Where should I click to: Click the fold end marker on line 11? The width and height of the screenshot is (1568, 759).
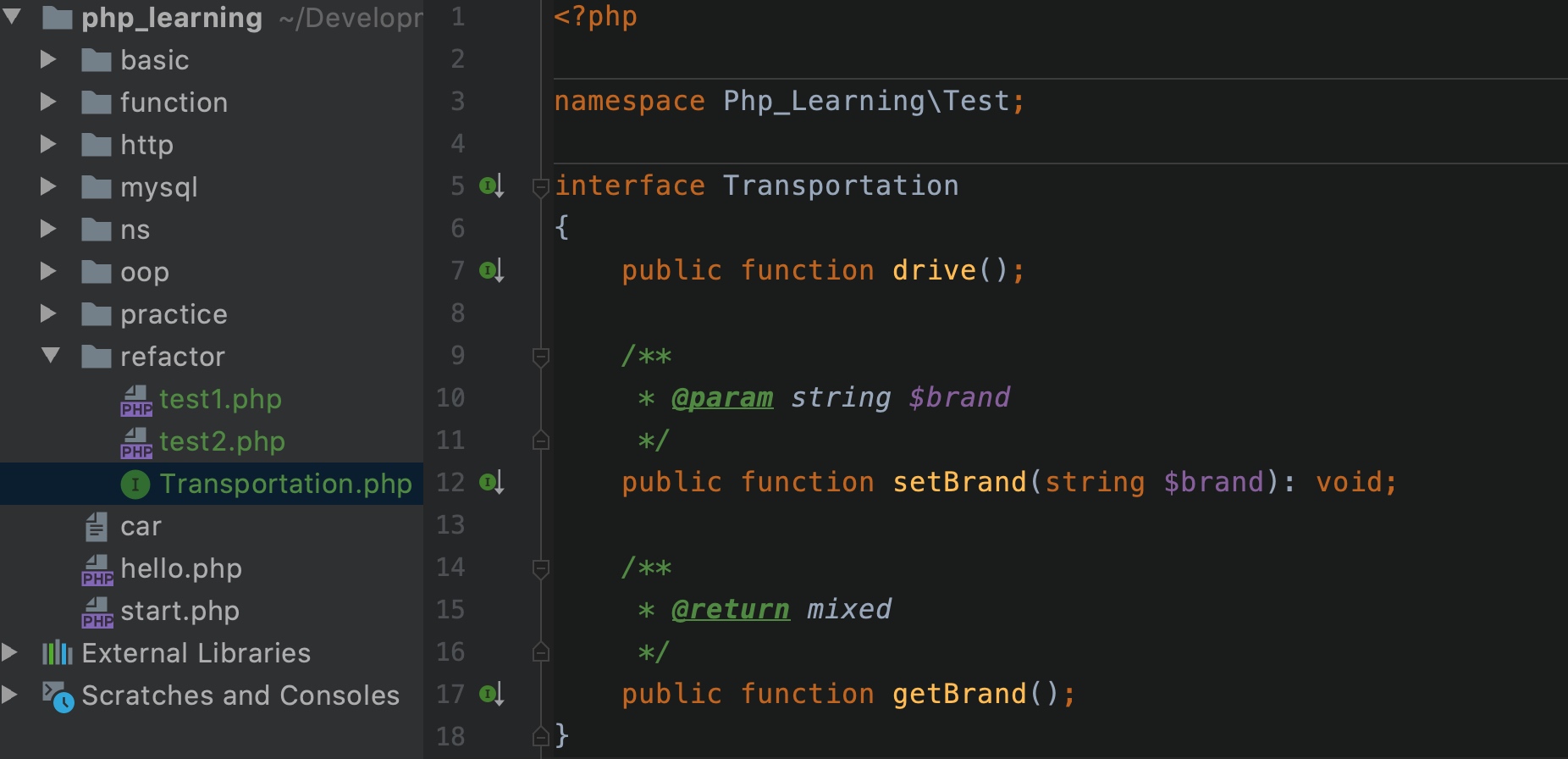pyautogui.click(x=540, y=440)
